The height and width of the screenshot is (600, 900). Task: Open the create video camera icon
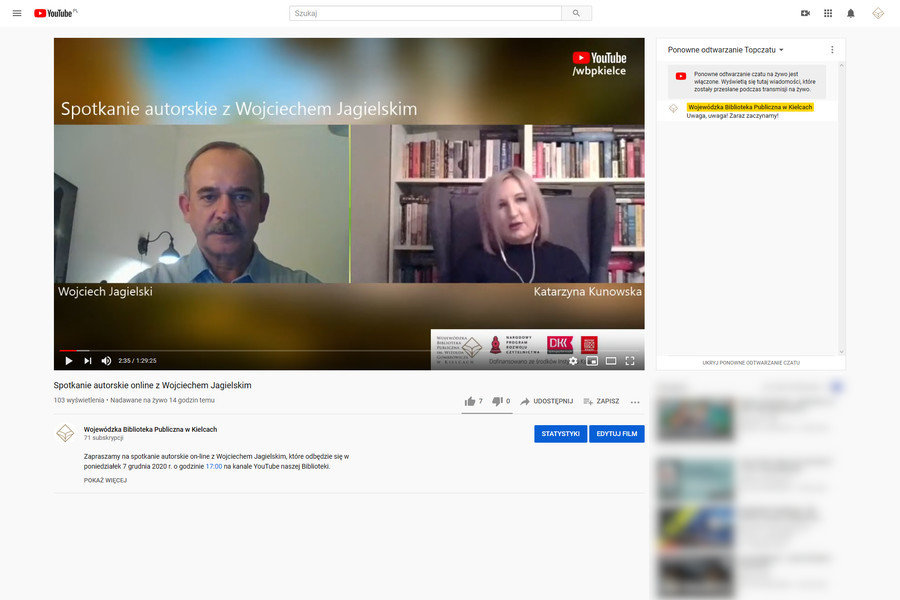(x=805, y=13)
